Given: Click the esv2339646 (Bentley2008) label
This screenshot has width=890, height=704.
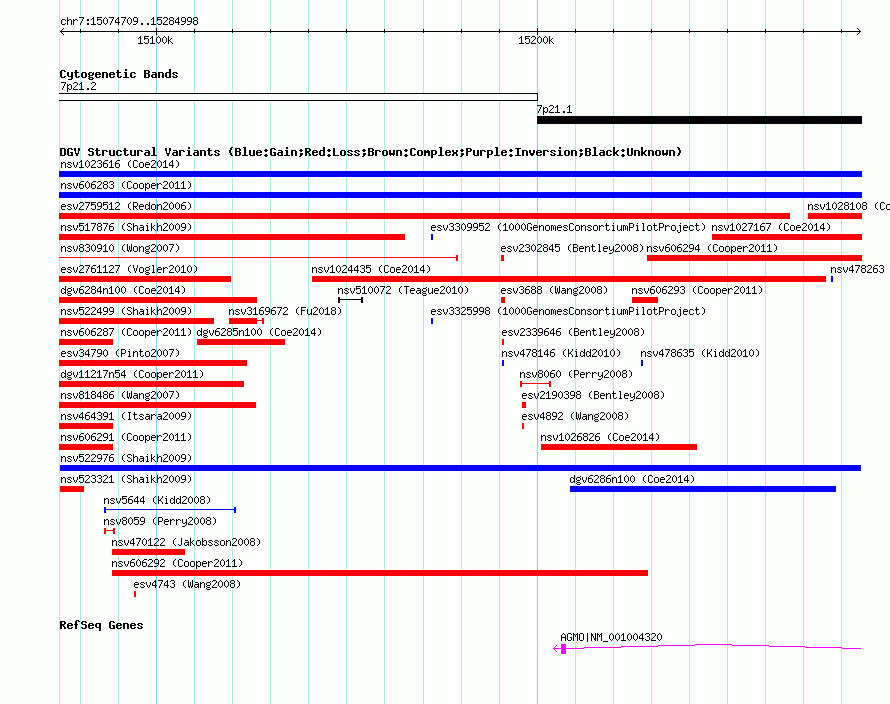Looking at the screenshot, I should point(573,333).
